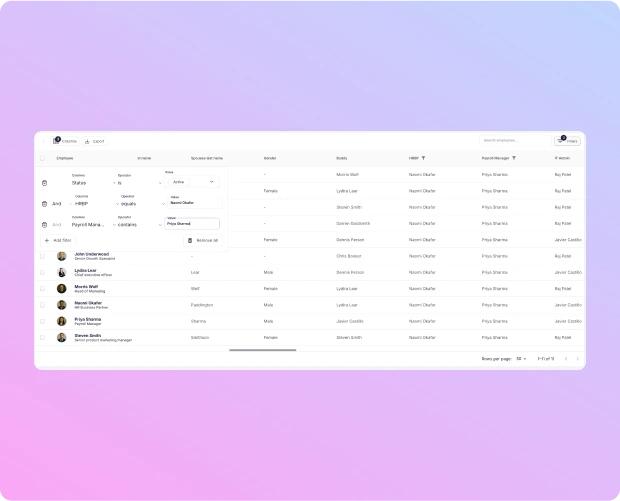Export the employee table
This screenshot has height=501, width=620.
click(94, 141)
